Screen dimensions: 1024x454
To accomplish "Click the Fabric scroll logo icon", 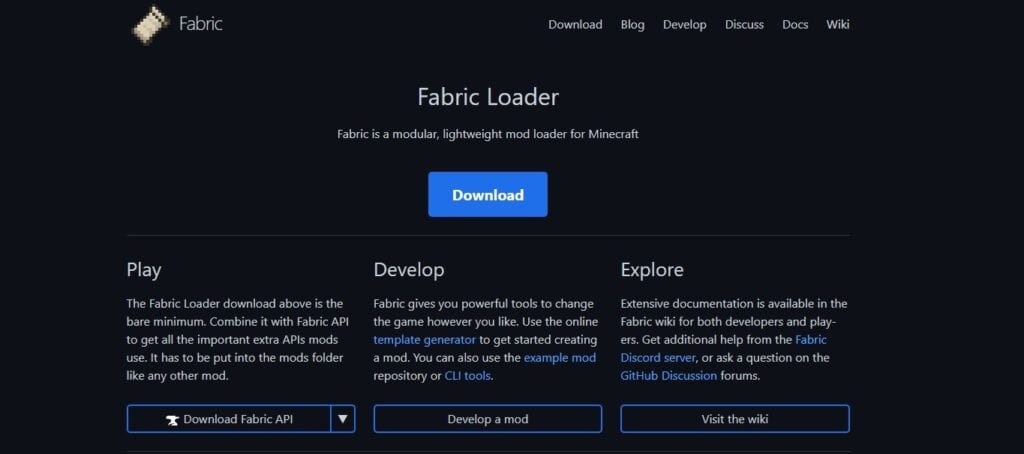I will click(151, 23).
